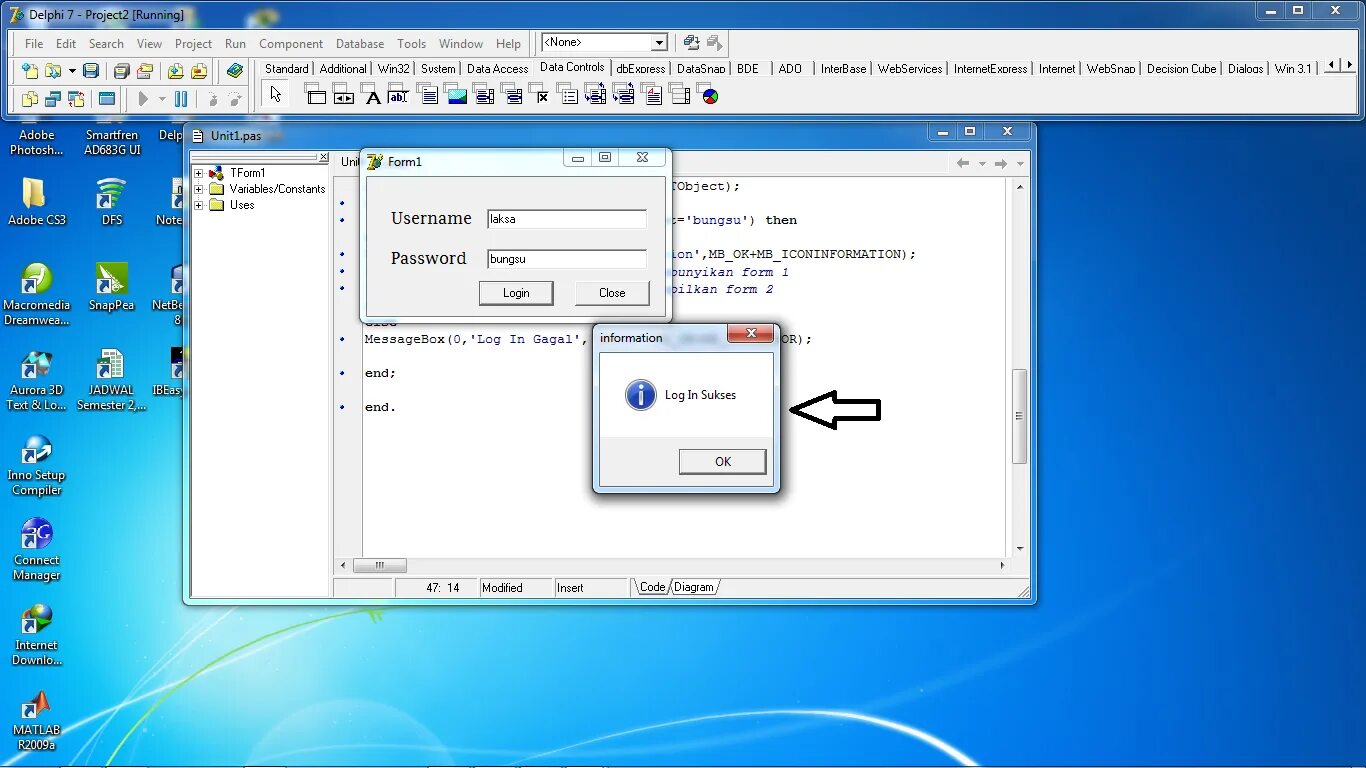Select the DBRadioGroup component icon
This screenshot has width=1366, height=768.
click(568, 95)
